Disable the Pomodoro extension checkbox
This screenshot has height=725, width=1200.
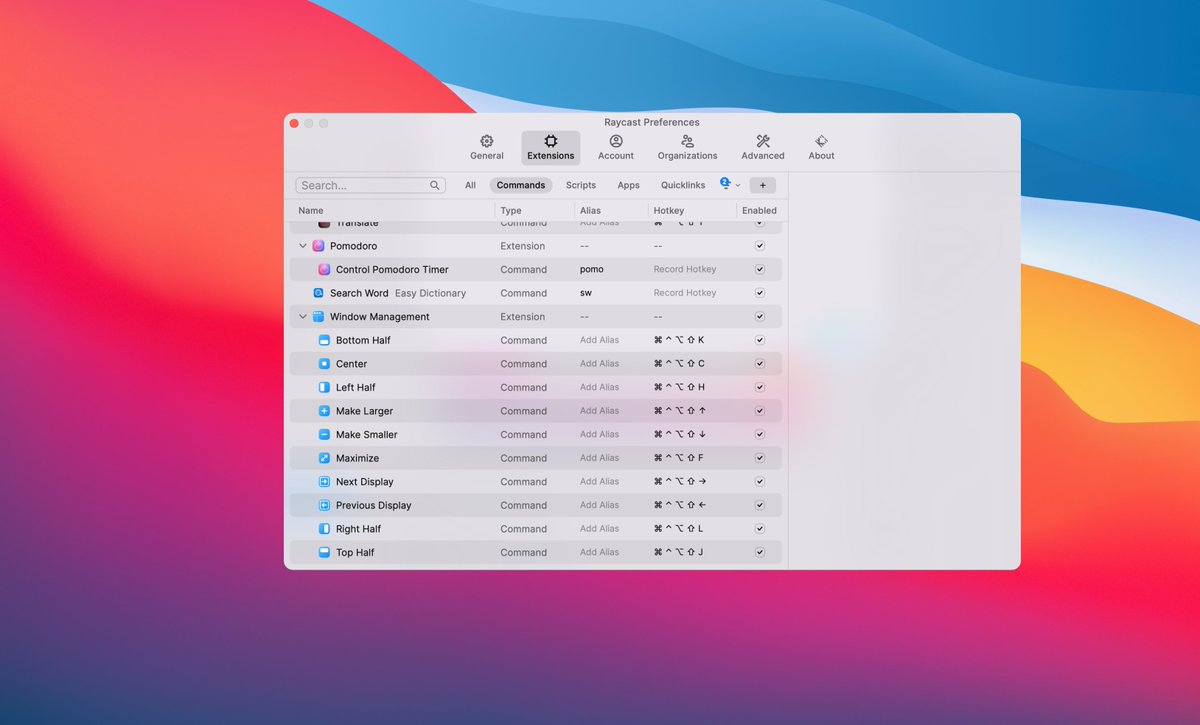(760, 246)
